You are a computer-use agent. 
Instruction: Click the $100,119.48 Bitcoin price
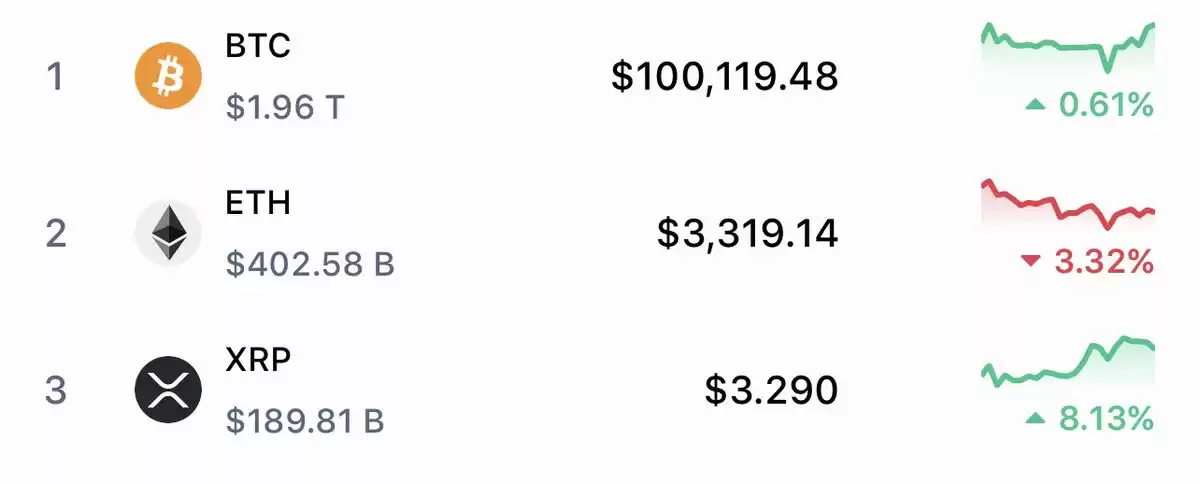click(x=725, y=76)
